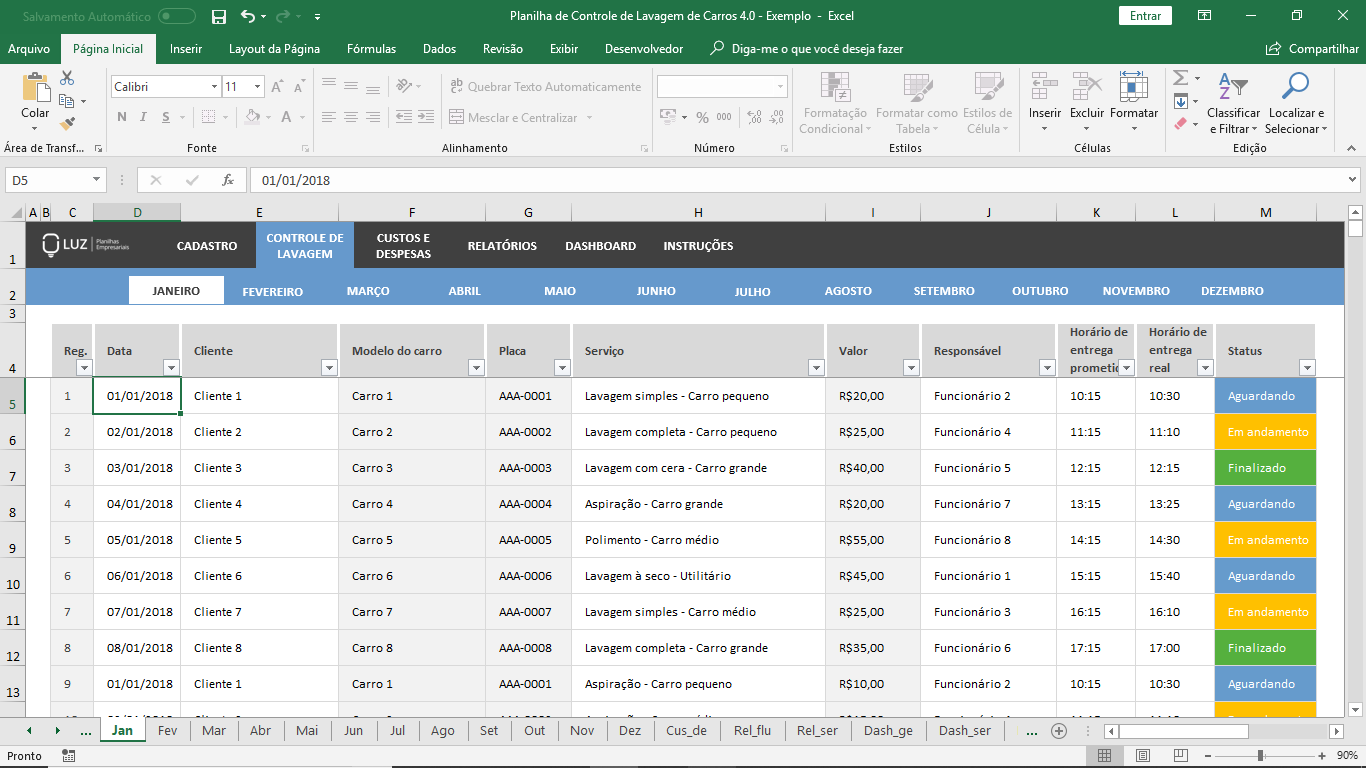Screen dimensions: 1366x768
Task: Open the font name Calibri dropdown
Action: point(214,87)
